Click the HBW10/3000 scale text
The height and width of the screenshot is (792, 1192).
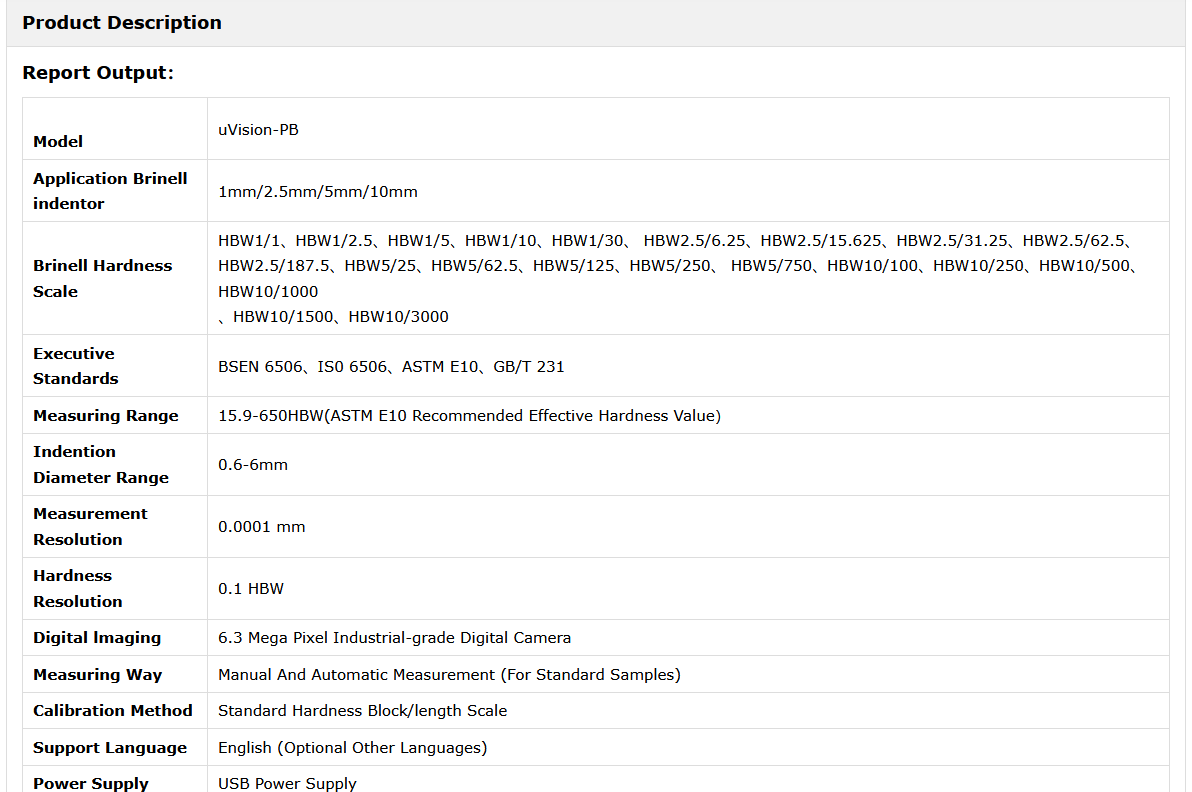click(398, 317)
